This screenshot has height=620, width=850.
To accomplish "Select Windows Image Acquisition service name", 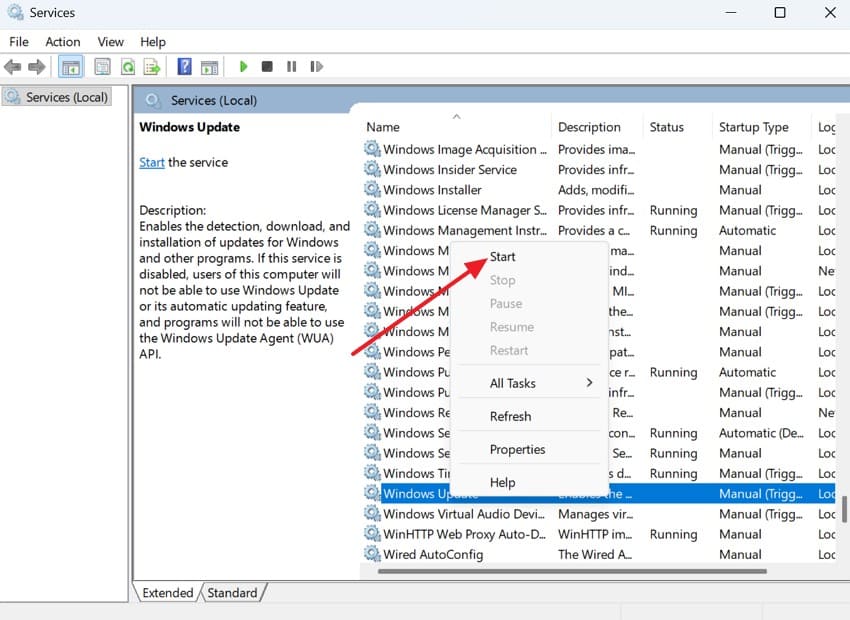I will pyautogui.click(x=465, y=149).
